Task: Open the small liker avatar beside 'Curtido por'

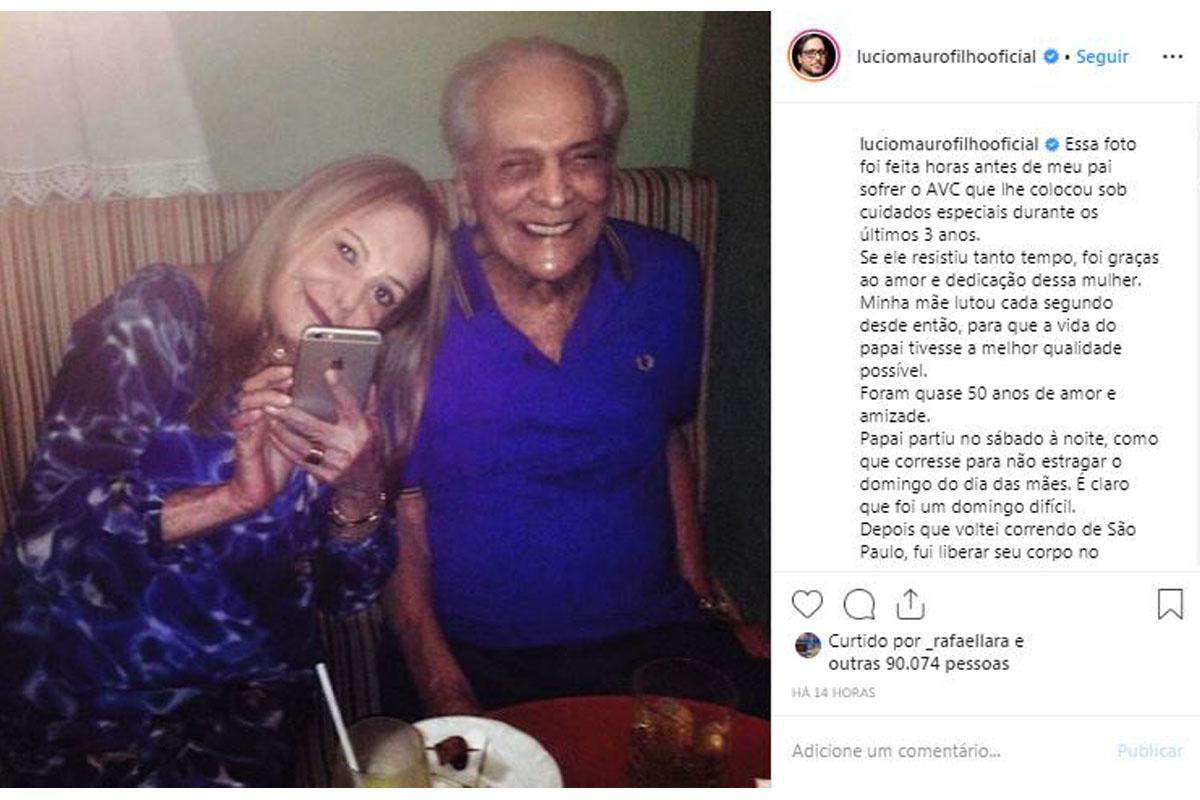Action: [807, 645]
